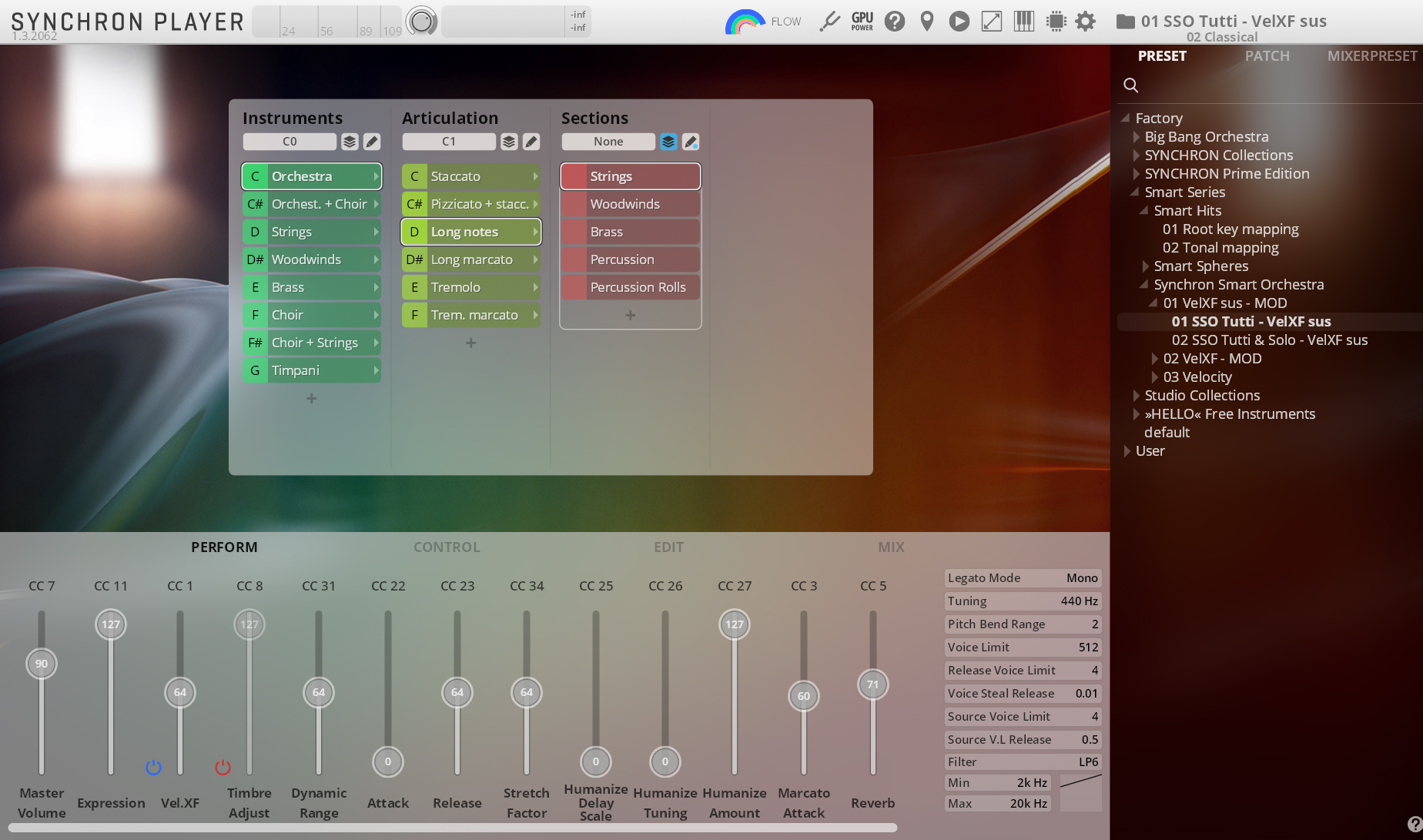Adjust the Marcato Attack slider handle
The height and width of the screenshot is (840, 1423).
[x=803, y=696]
